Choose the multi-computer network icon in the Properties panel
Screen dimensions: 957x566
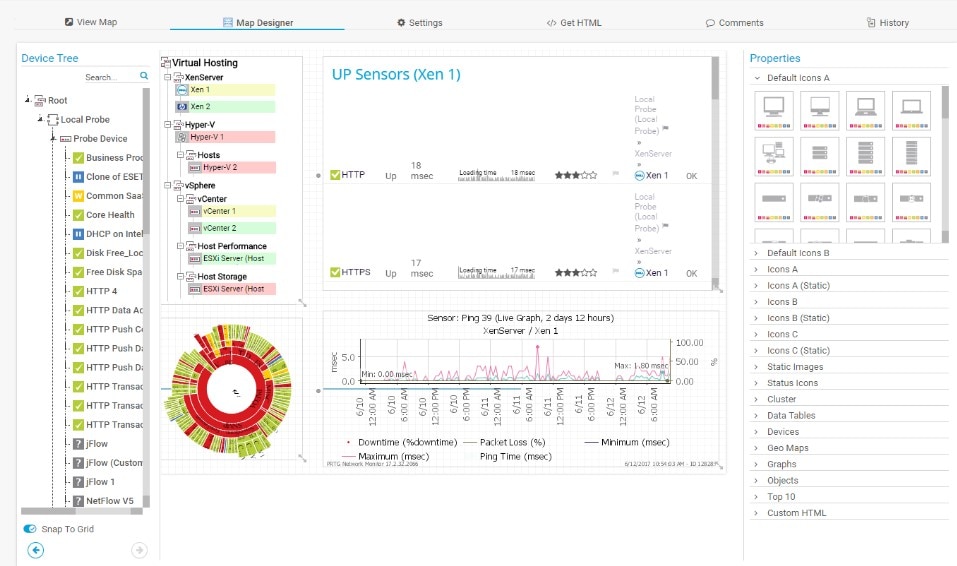click(x=774, y=156)
